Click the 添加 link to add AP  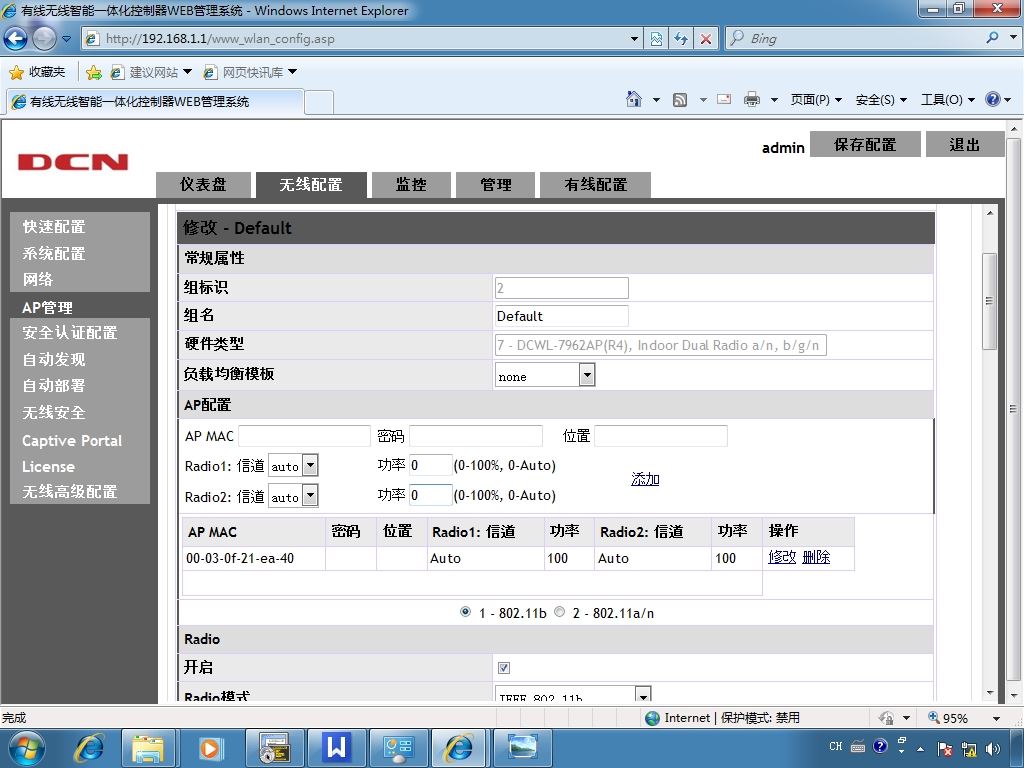point(645,479)
